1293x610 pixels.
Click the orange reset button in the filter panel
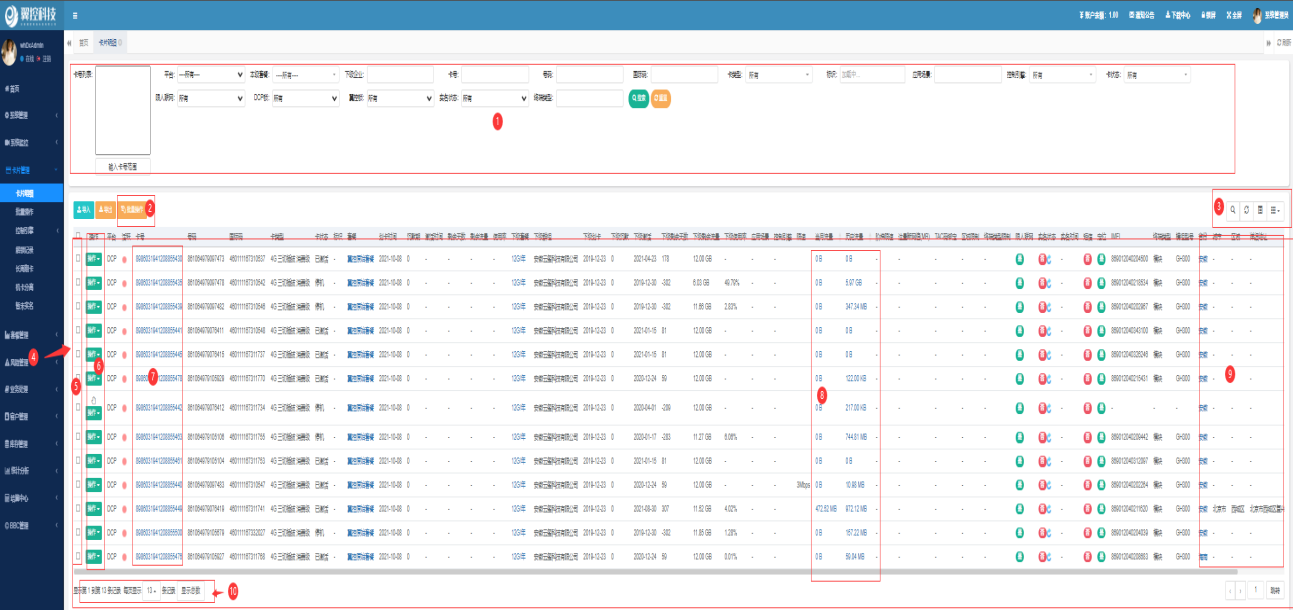(x=661, y=99)
